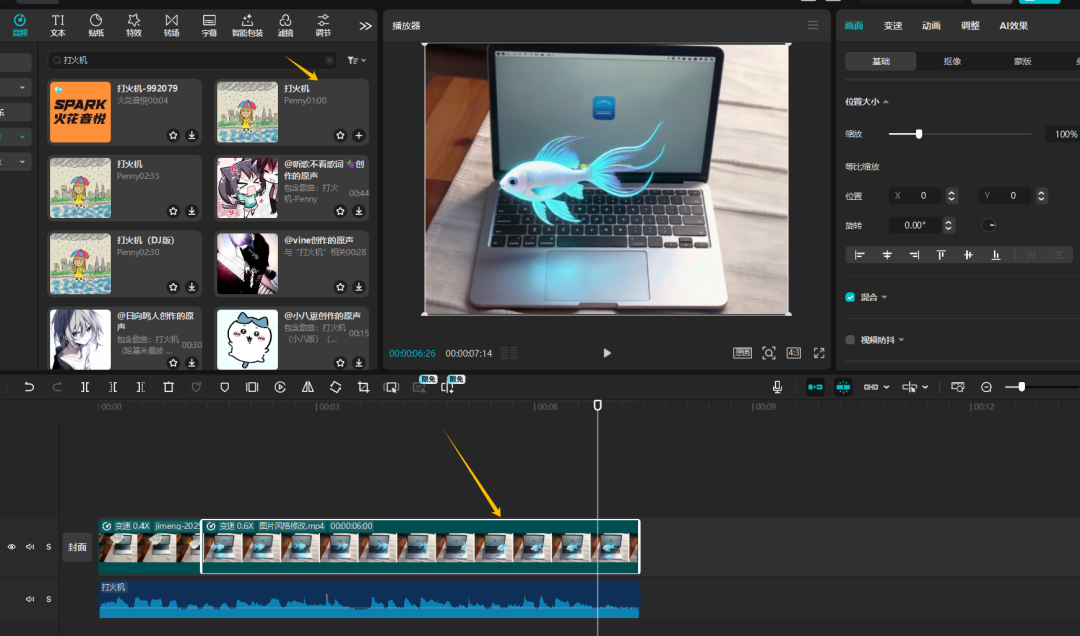Click the undo arrow in timeline toolbar
Image resolution: width=1080 pixels, height=636 pixels.
29,387
